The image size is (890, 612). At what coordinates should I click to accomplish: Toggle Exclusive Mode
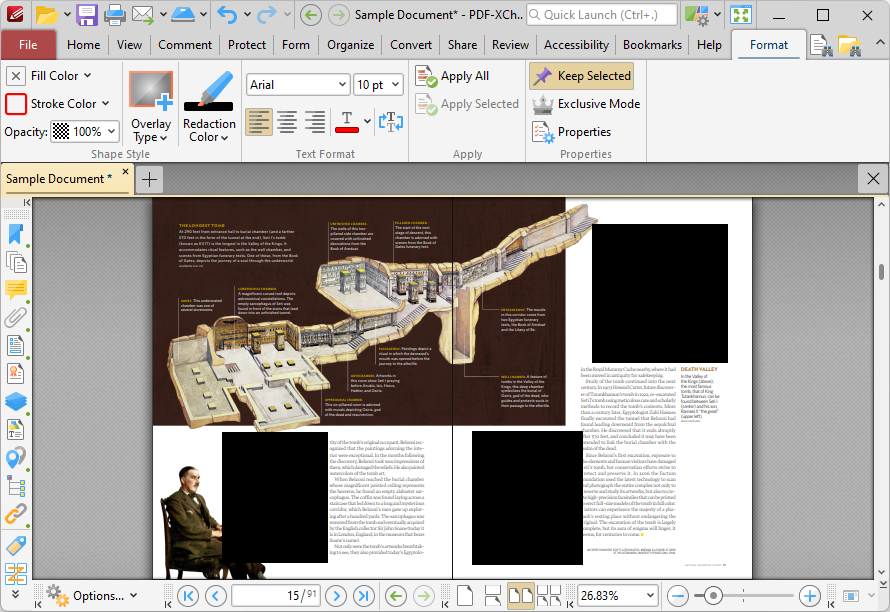click(586, 104)
